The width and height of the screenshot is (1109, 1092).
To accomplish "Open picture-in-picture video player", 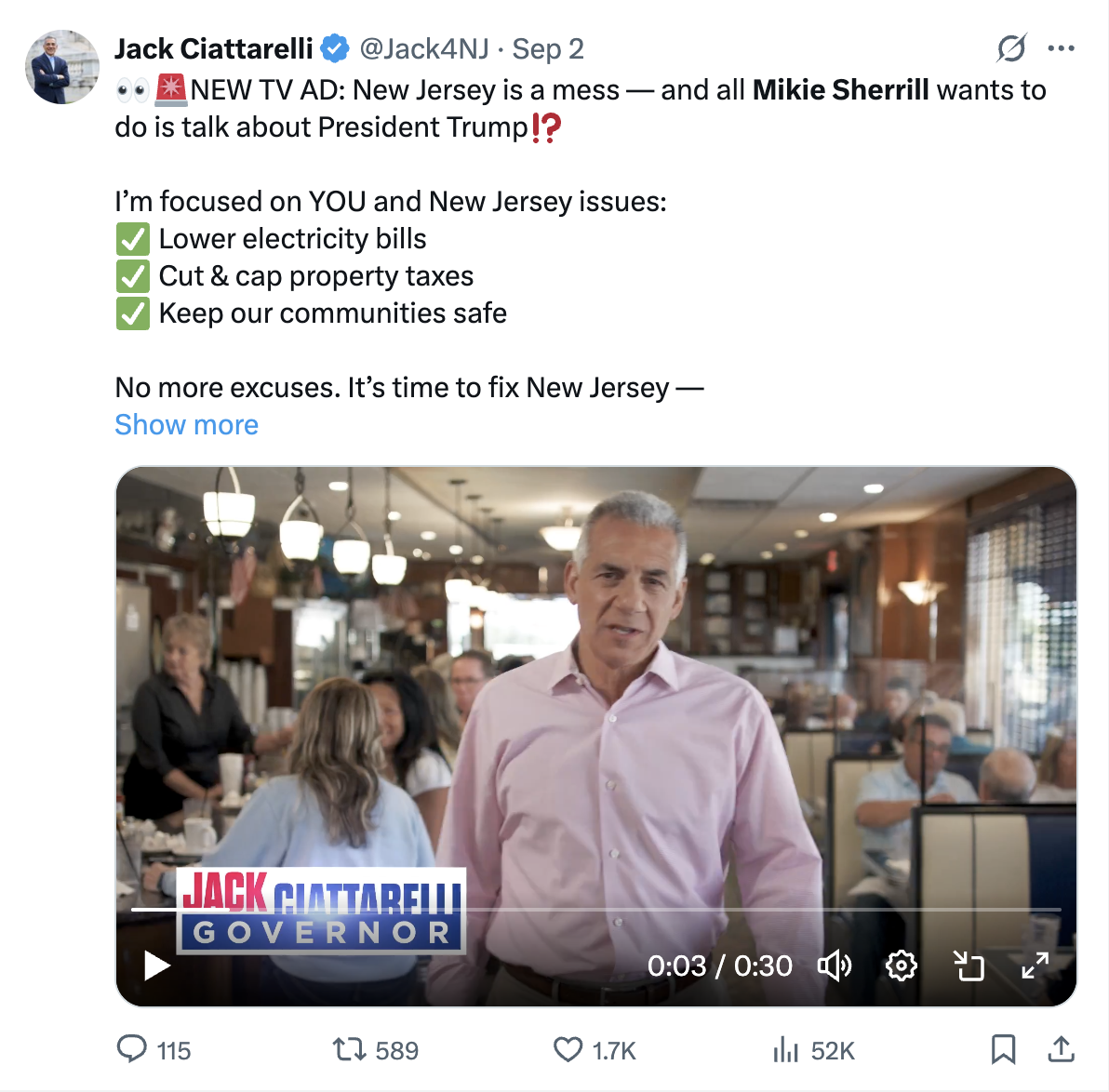I will point(969,965).
